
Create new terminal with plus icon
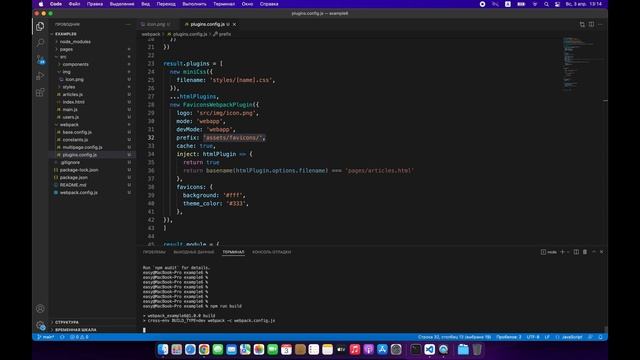[562, 252]
